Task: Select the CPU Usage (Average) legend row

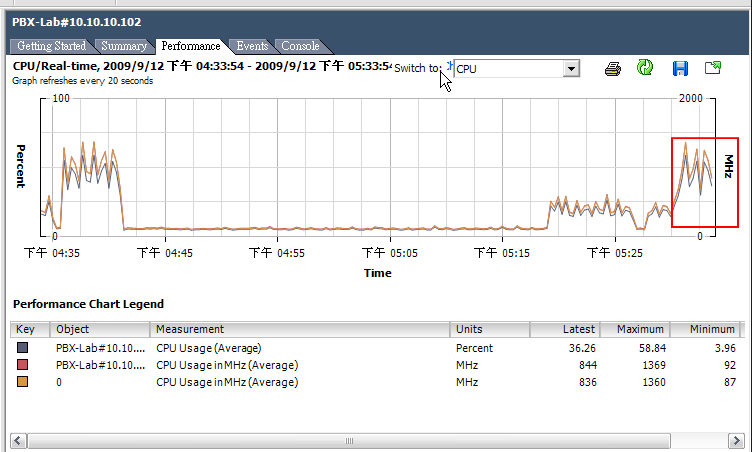Action: [x=376, y=348]
